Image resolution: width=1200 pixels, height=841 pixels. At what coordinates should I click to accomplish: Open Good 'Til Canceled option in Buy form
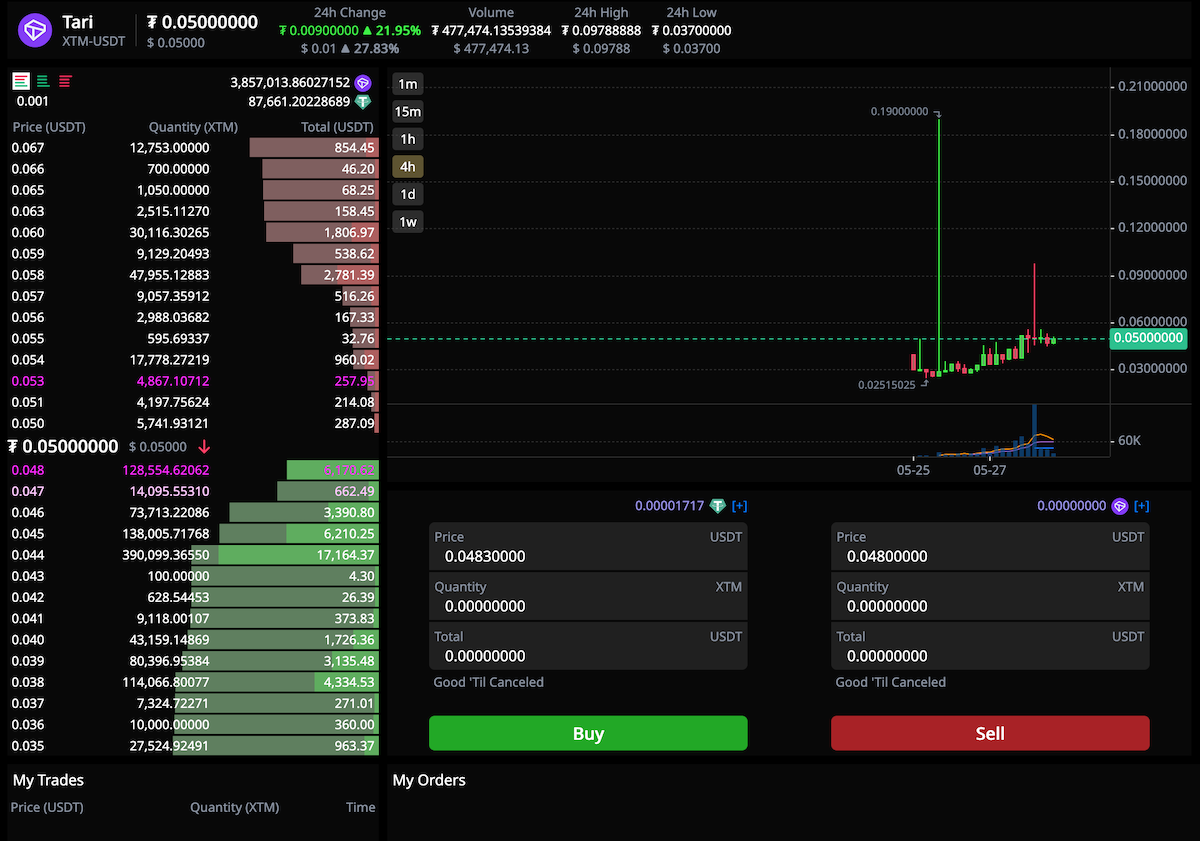pos(489,682)
